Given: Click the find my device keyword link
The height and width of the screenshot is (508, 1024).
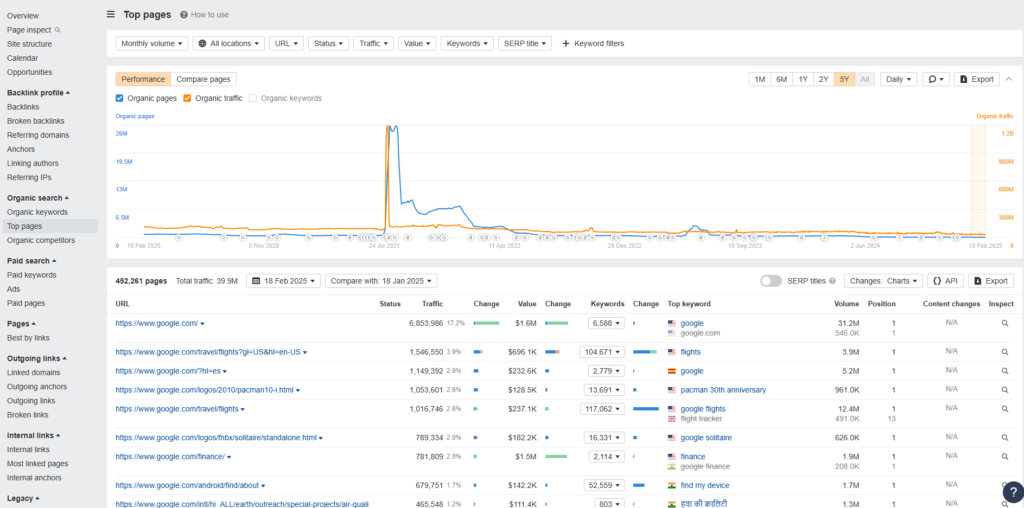Looking at the screenshot, I should 705,485.
